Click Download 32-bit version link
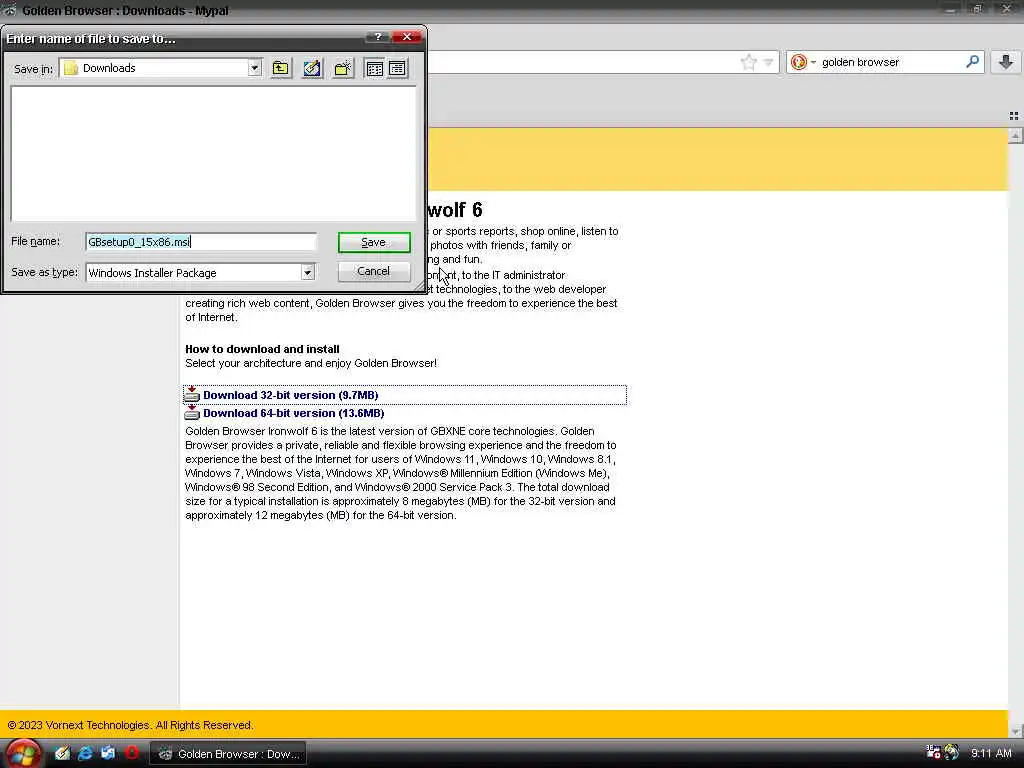This screenshot has width=1024, height=768. tap(291, 395)
